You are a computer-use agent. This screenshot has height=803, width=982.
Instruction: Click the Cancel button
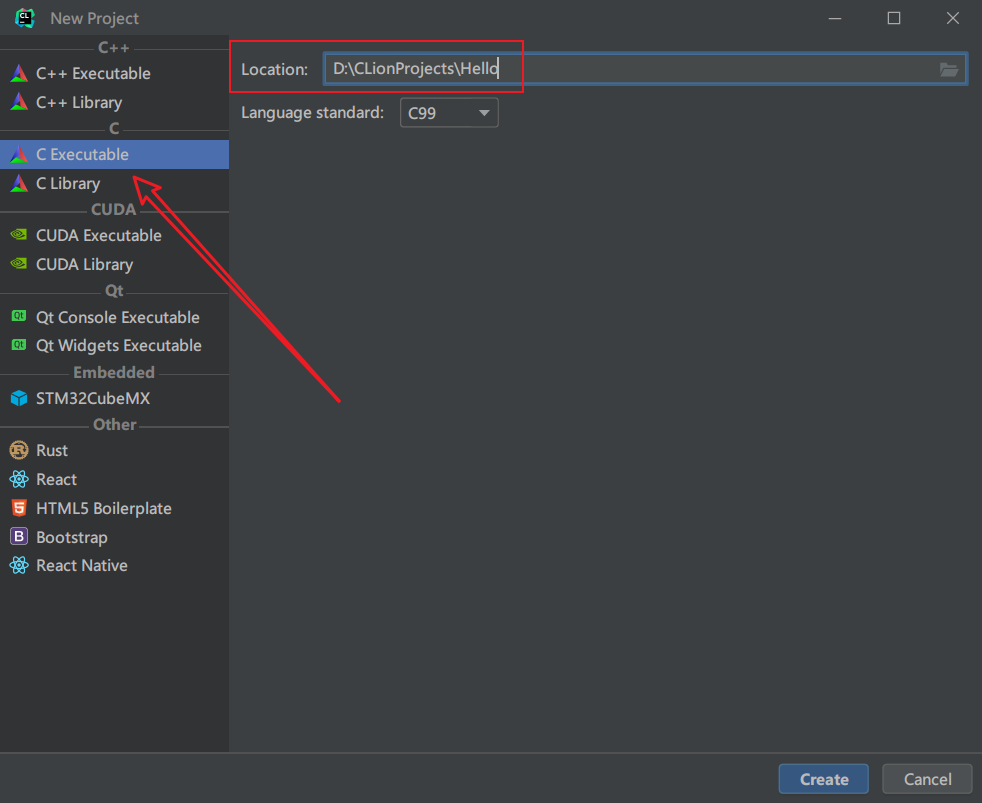[x=928, y=779]
